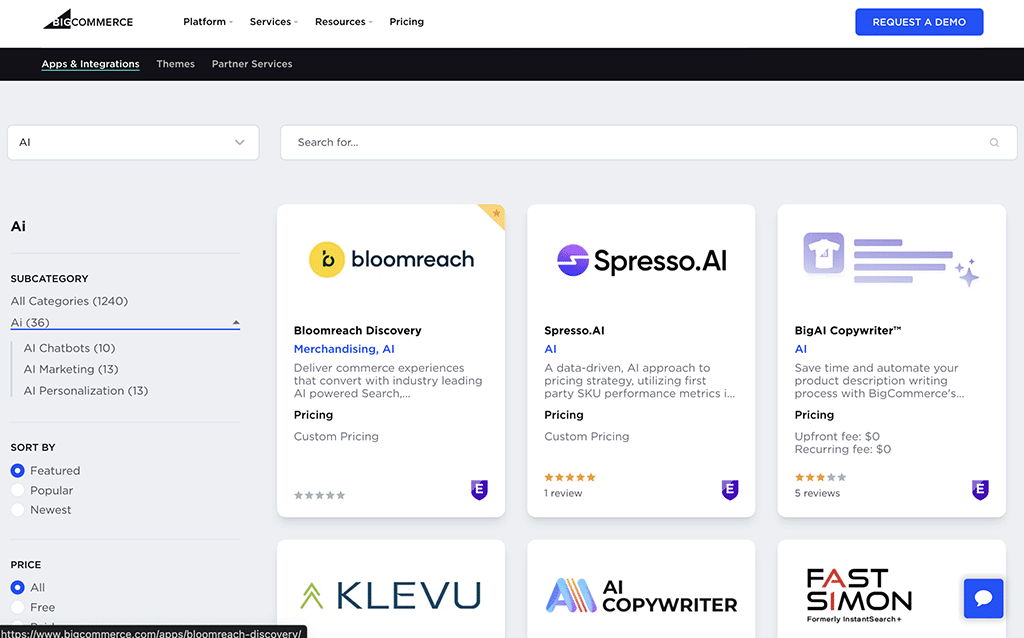
Task: Open the Klevu app logo
Action: tap(391, 595)
